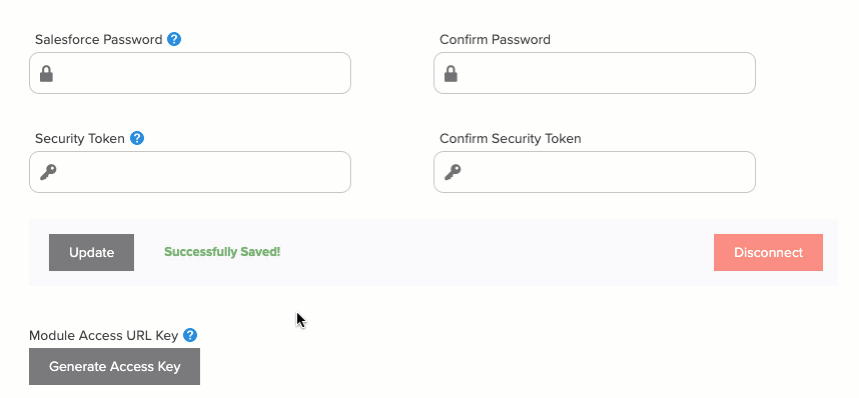This screenshot has height=398, width=859.
Task: Click the lock icon in Salesforce Password field
Action: pyautogui.click(x=47, y=73)
